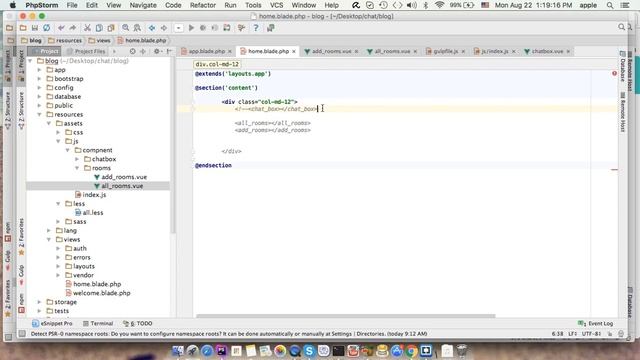This screenshot has height=360, width=640.
Task: Click the Skype icon in the Dock
Action: tap(309, 351)
